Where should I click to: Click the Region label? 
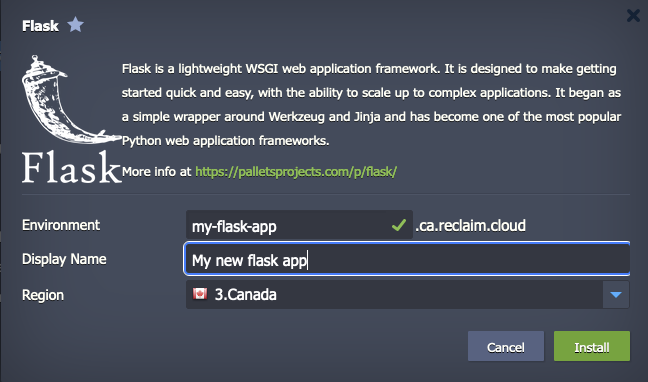(x=43, y=295)
